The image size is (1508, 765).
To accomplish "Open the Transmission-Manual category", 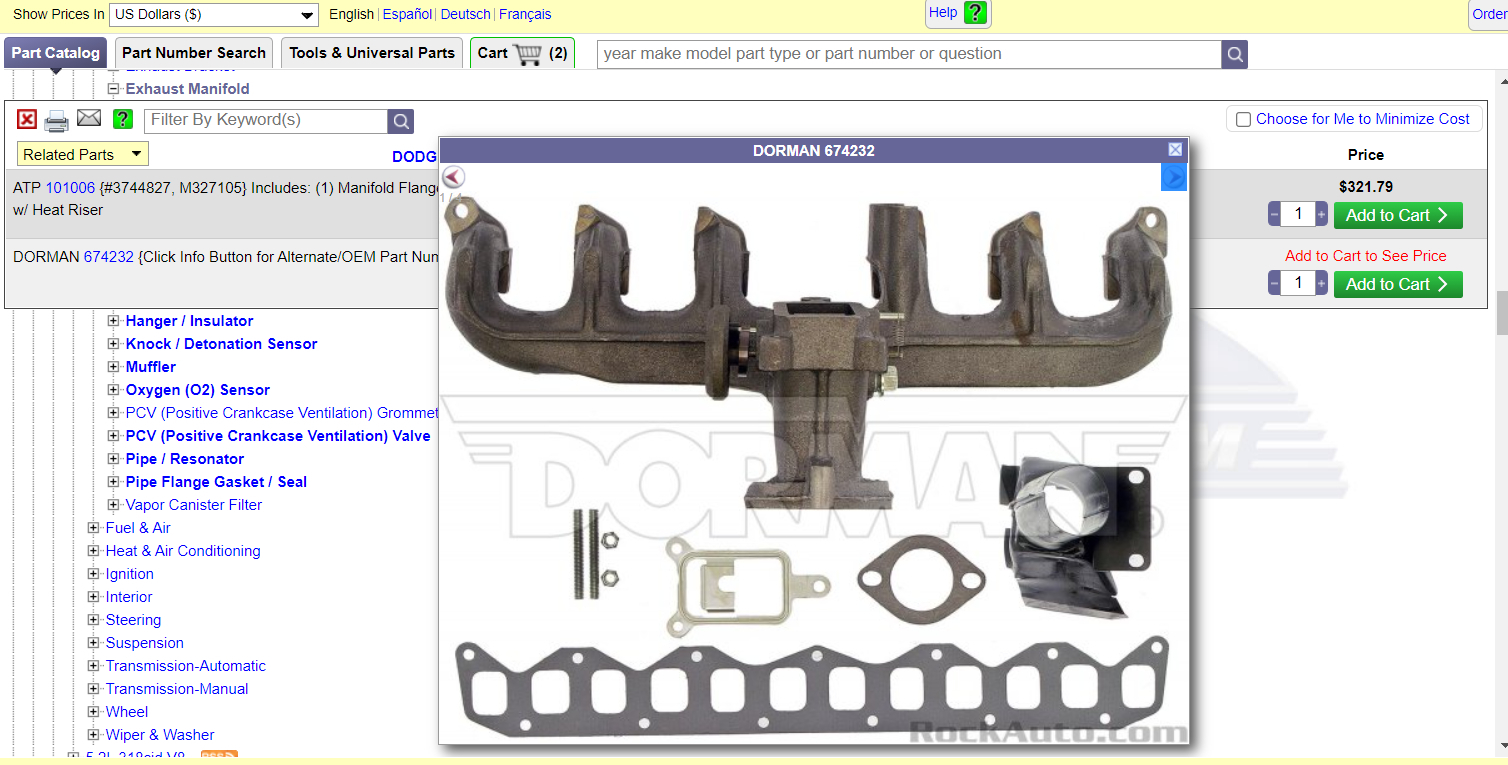I will click(x=177, y=689).
